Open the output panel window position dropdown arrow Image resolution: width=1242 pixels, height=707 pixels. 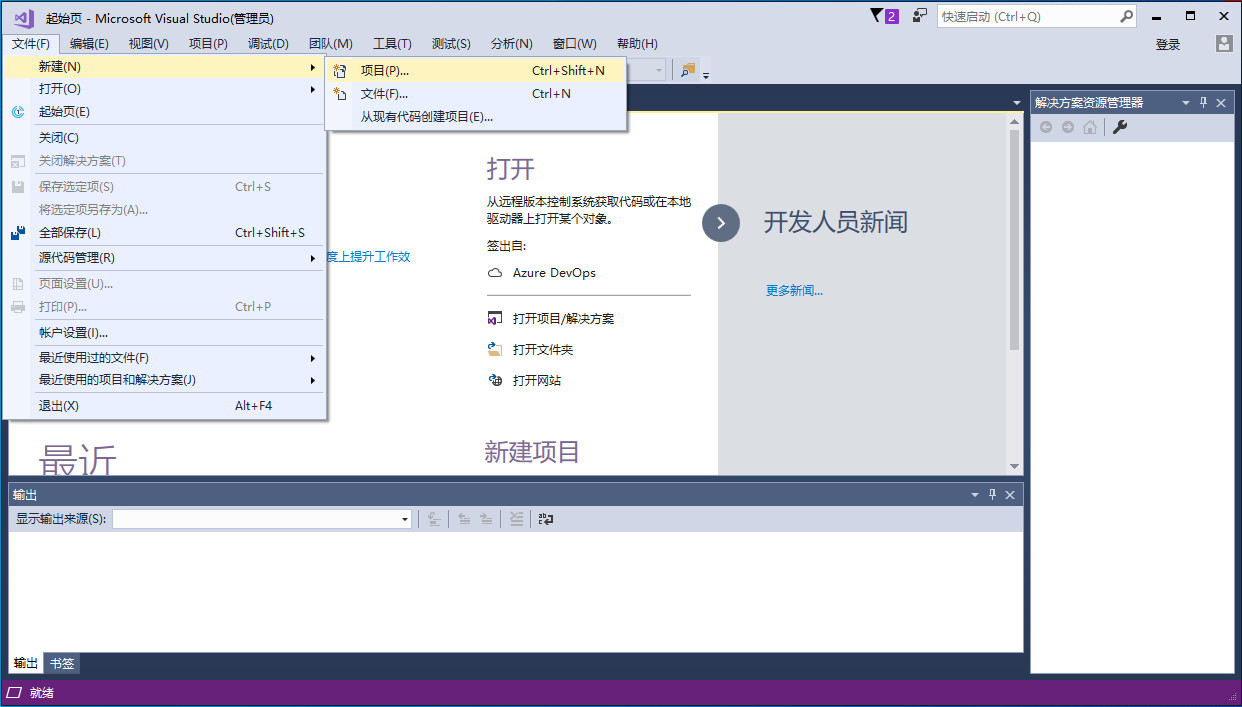(x=975, y=495)
